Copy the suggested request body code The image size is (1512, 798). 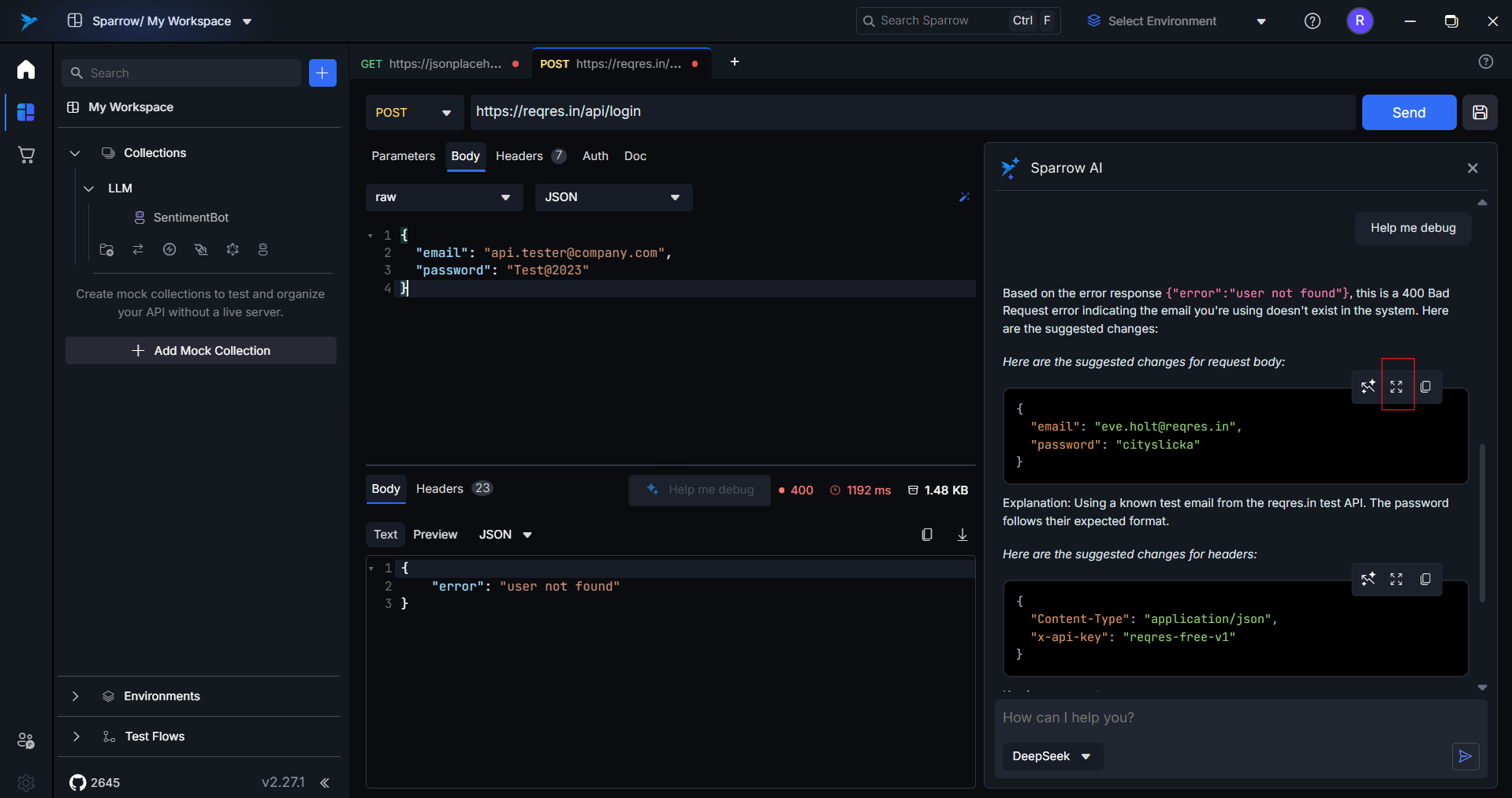(1425, 386)
